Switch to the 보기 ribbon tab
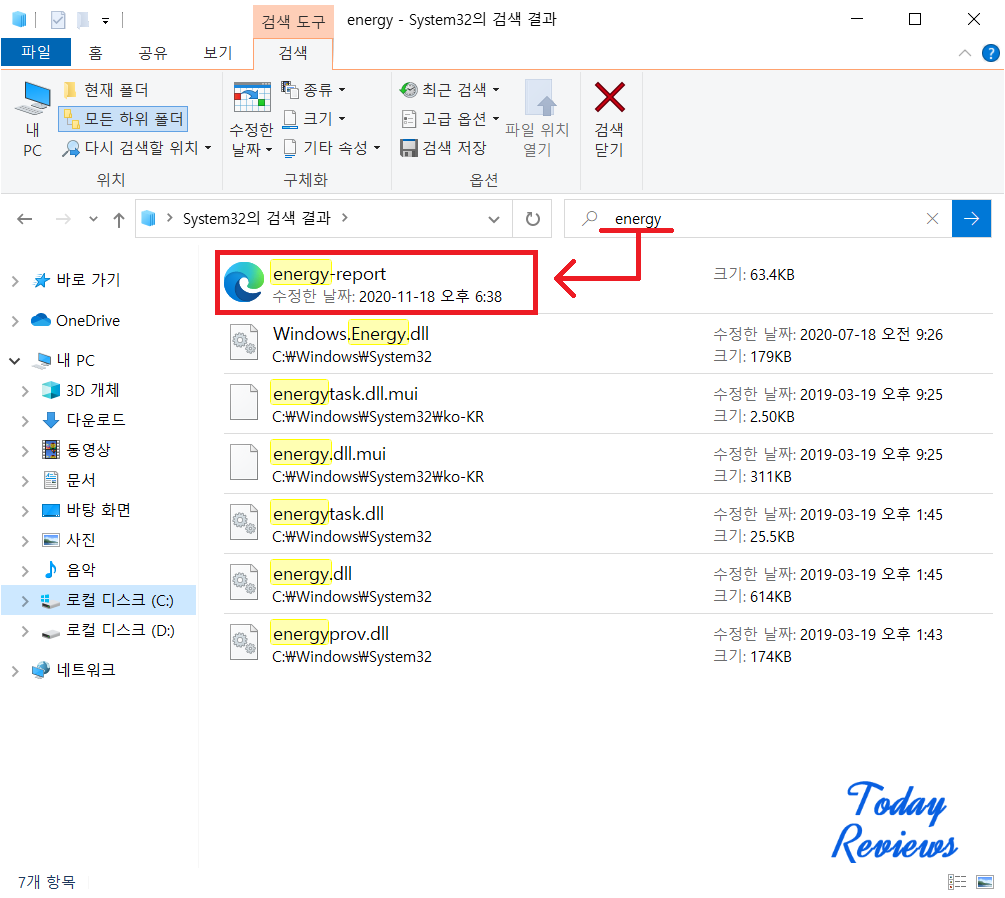1005x898 pixels. (x=218, y=53)
